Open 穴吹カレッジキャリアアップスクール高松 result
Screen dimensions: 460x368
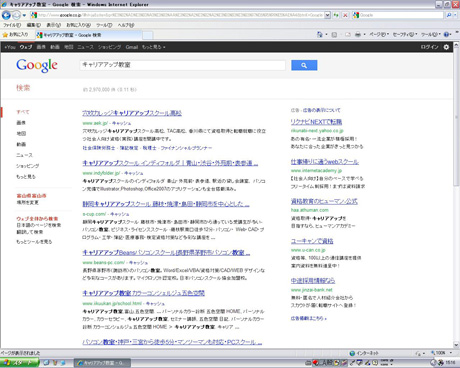point(132,113)
